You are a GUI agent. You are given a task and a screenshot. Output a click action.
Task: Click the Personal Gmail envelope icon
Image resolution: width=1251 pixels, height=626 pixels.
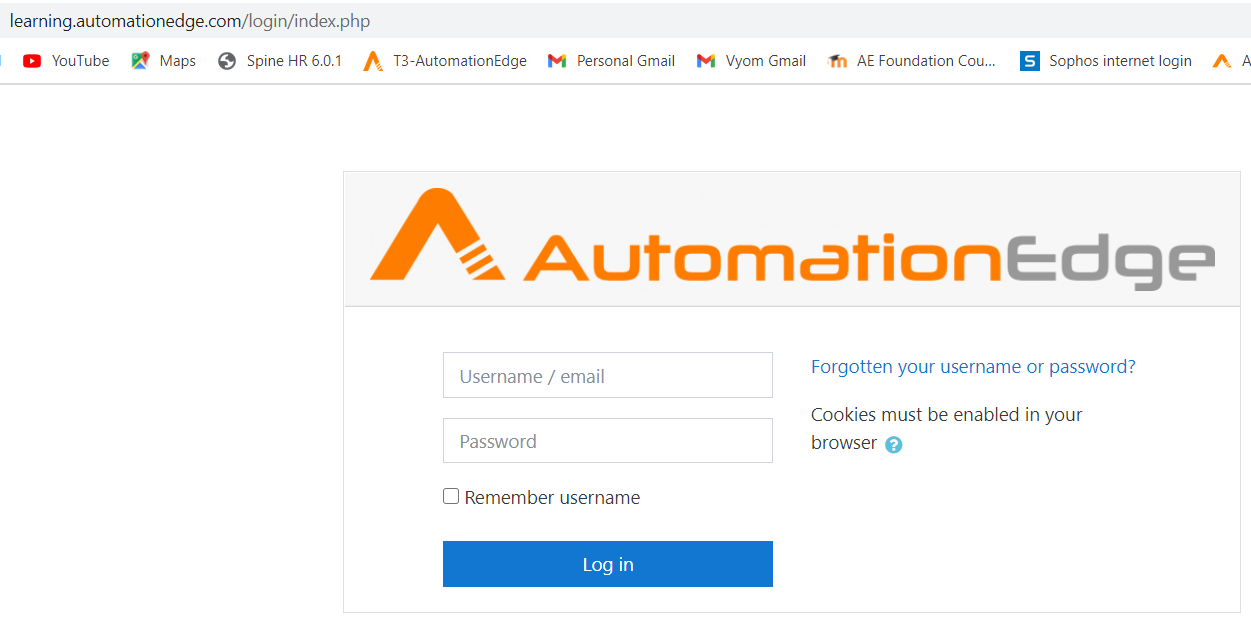557,61
